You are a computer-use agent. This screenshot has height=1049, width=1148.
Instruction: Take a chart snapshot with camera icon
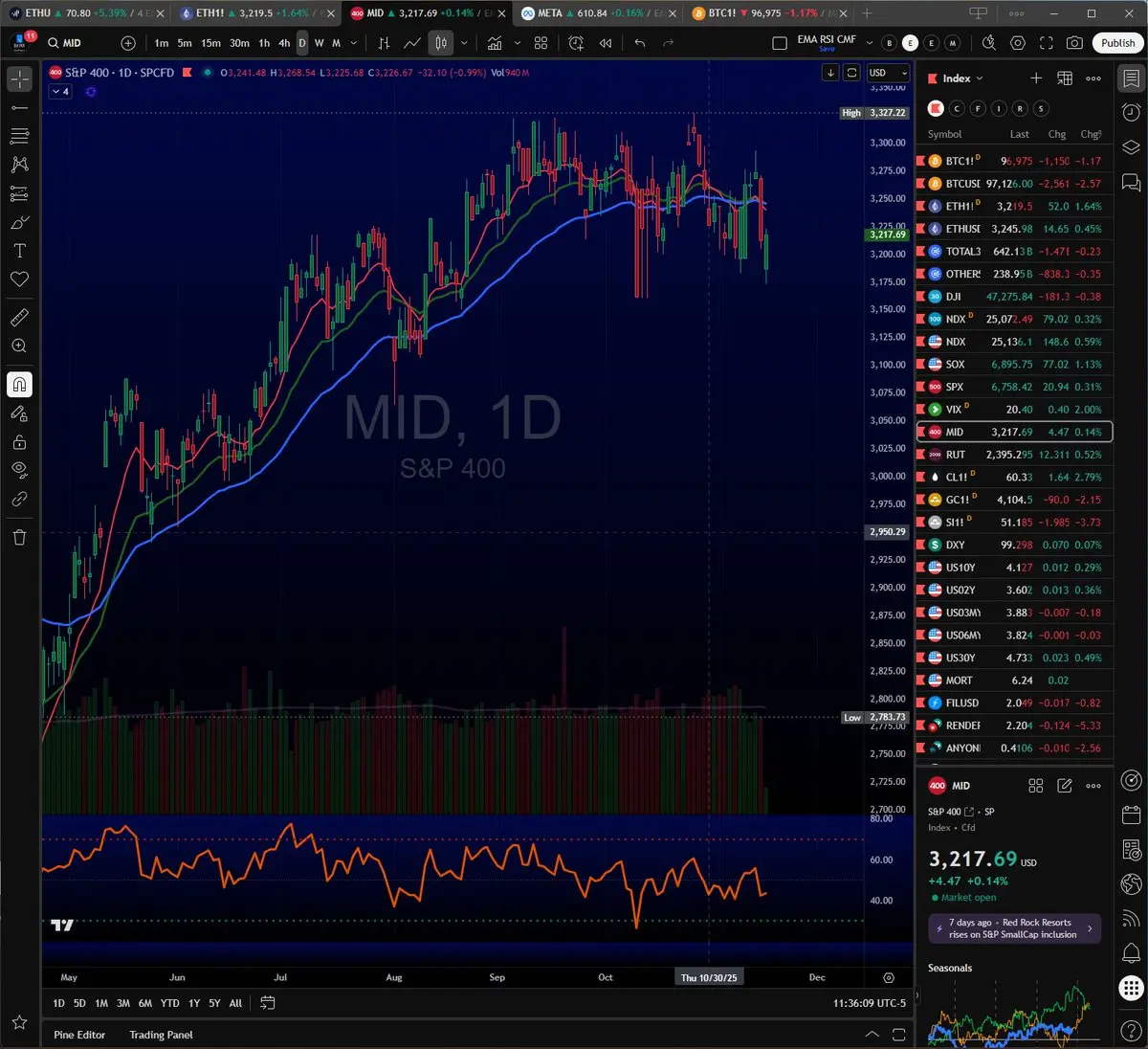tap(1075, 43)
